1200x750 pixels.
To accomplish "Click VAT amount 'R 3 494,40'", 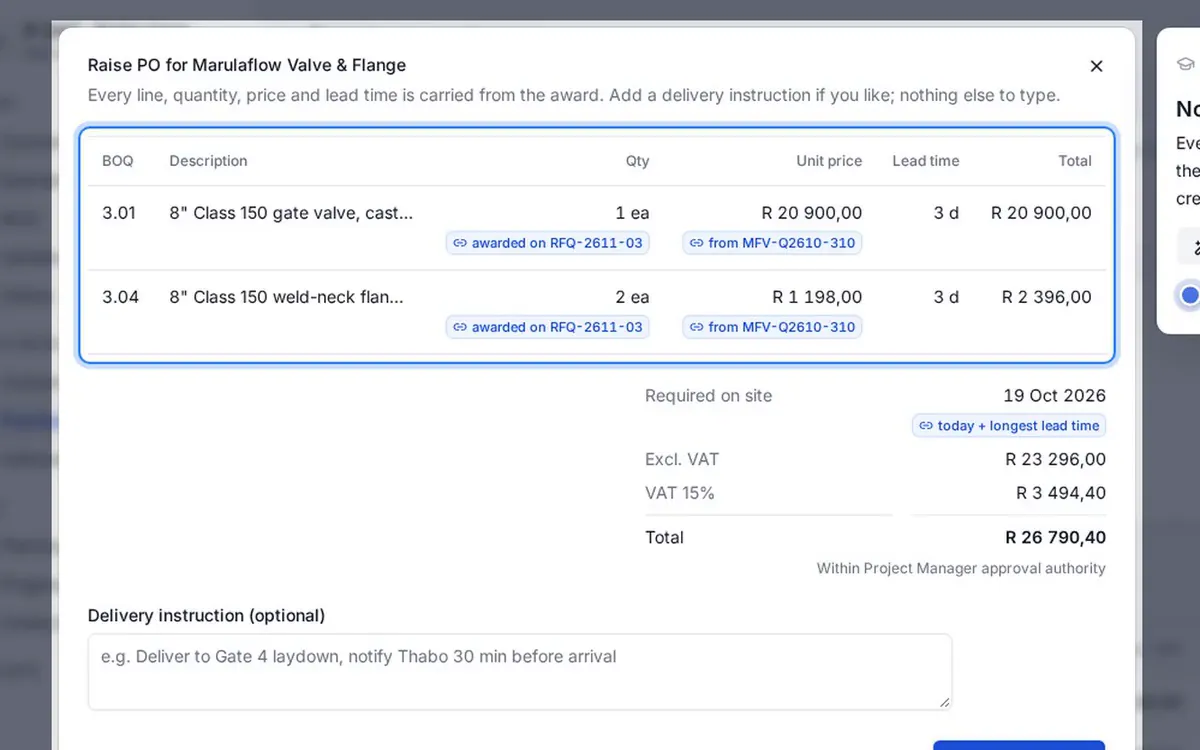I will (x=1061, y=493).
